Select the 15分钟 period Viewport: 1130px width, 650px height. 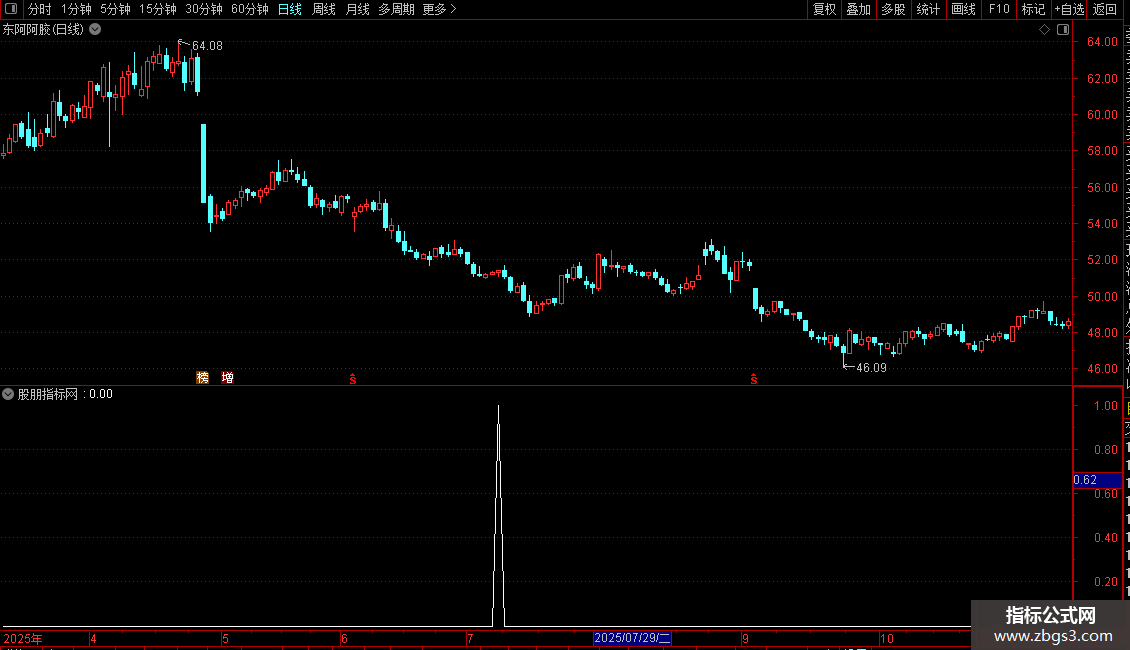(x=158, y=9)
